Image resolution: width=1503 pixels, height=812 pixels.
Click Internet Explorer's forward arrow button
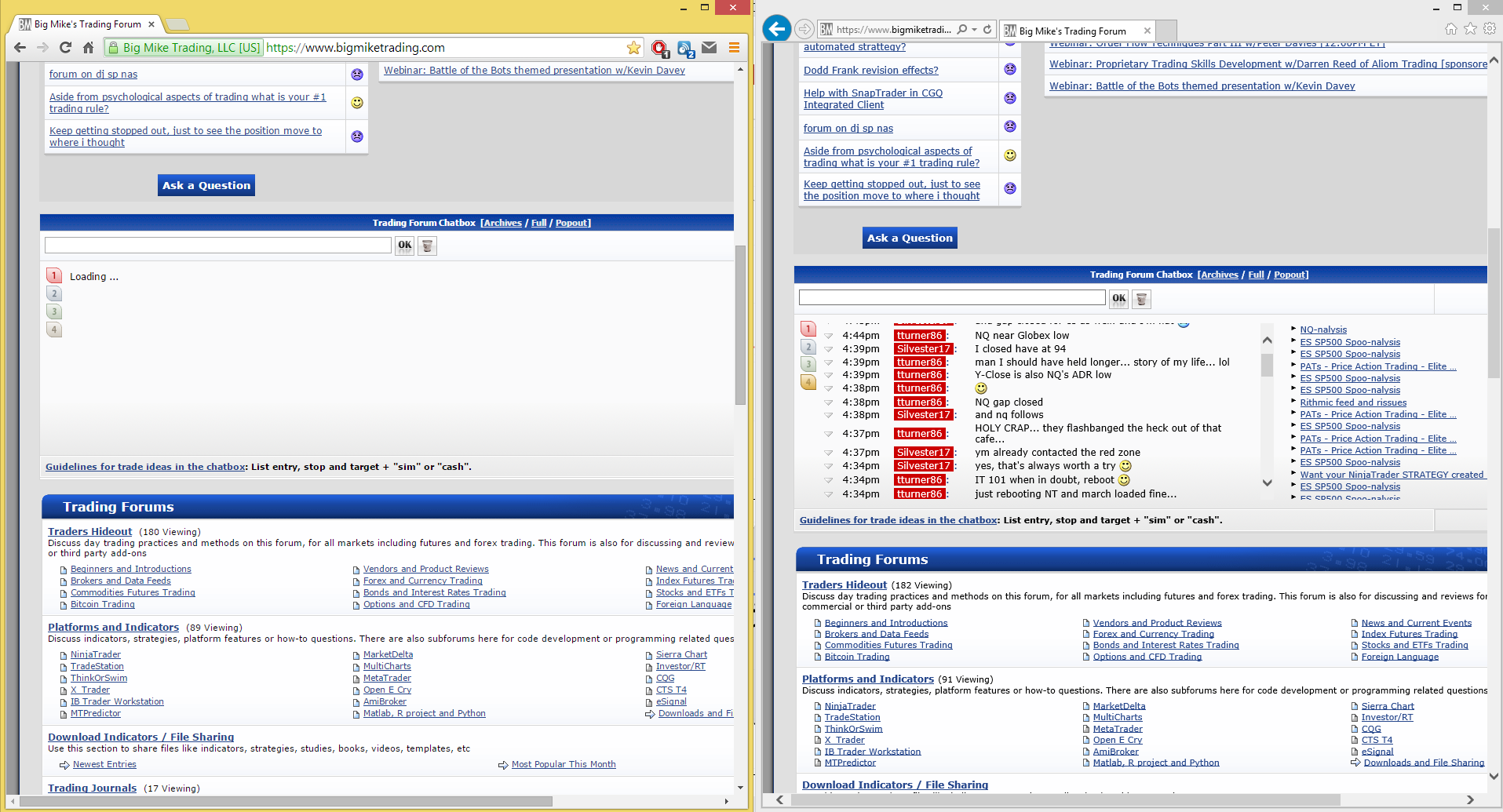tap(804, 29)
